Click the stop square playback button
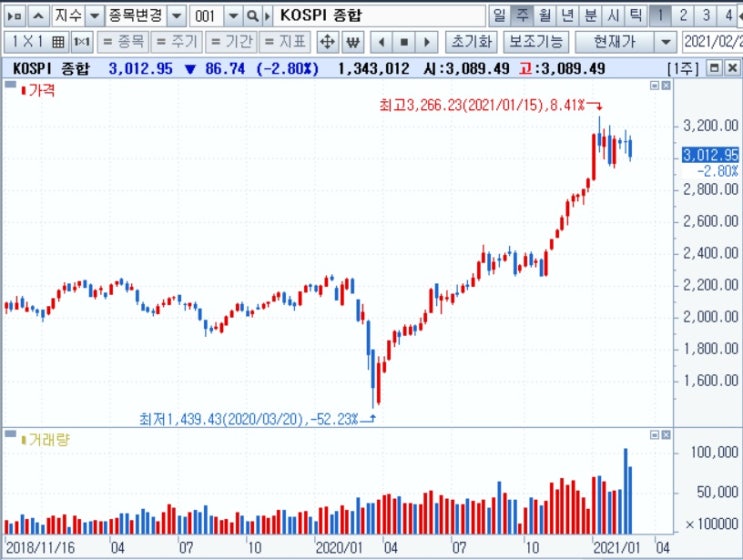The height and width of the screenshot is (560, 743). 404,42
